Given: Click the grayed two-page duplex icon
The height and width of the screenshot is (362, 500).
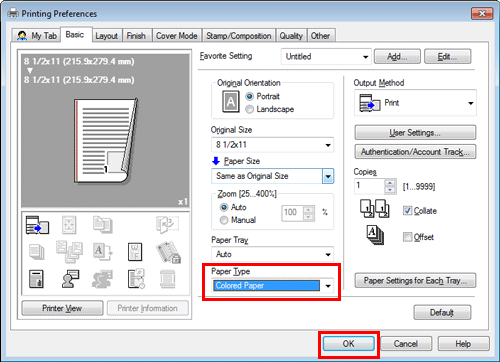Looking at the screenshot, I should tap(103, 225).
